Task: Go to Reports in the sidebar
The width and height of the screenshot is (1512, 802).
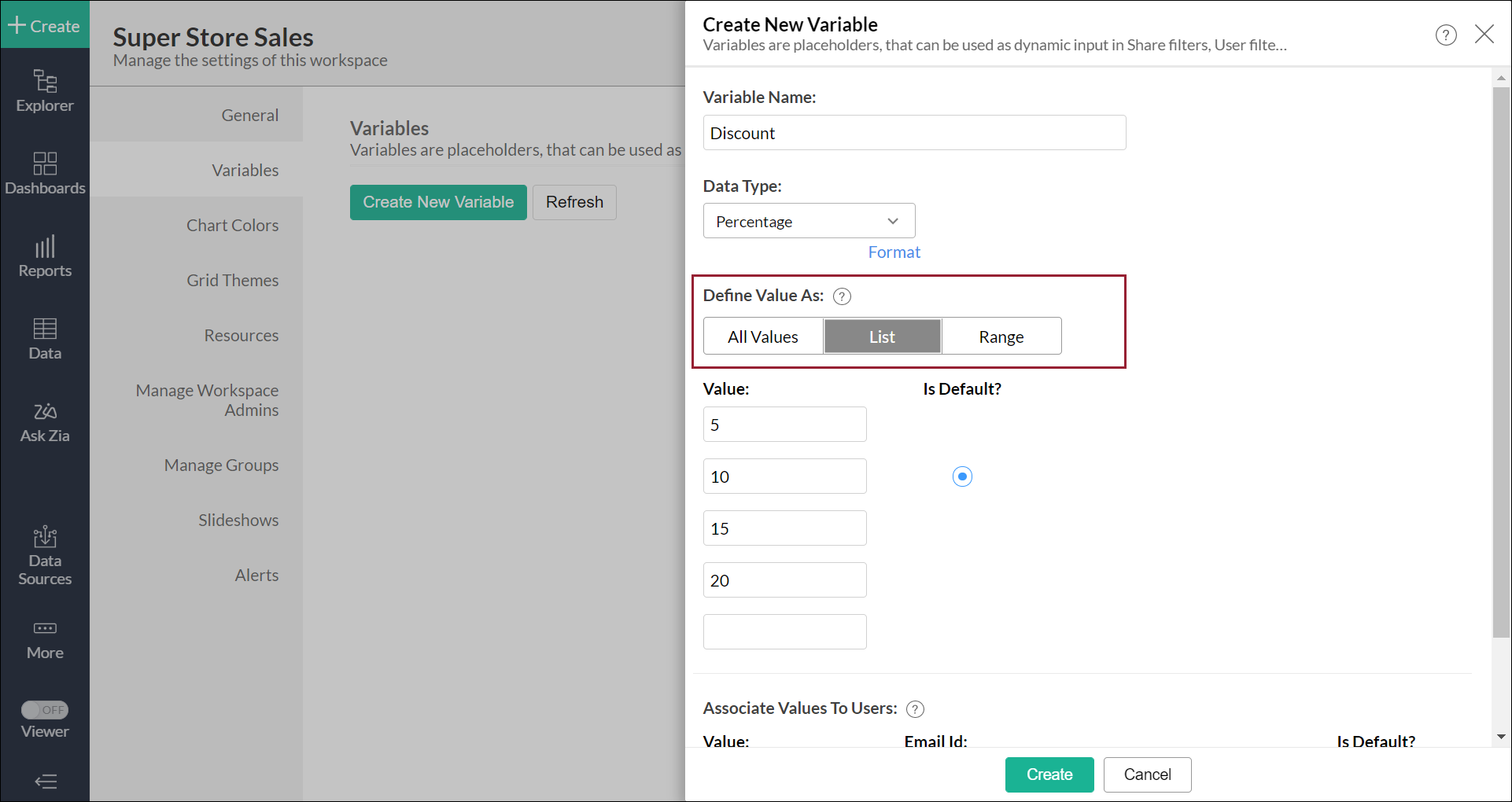Action: tap(45, 256)
